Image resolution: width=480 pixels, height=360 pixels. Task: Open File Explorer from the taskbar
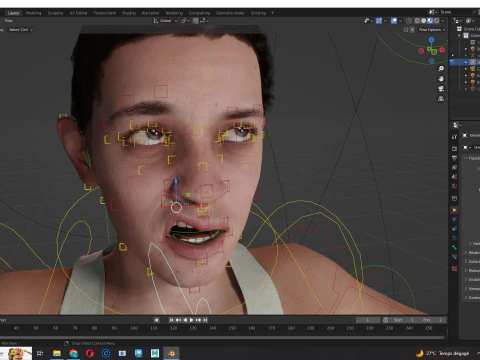coord(57,353)
